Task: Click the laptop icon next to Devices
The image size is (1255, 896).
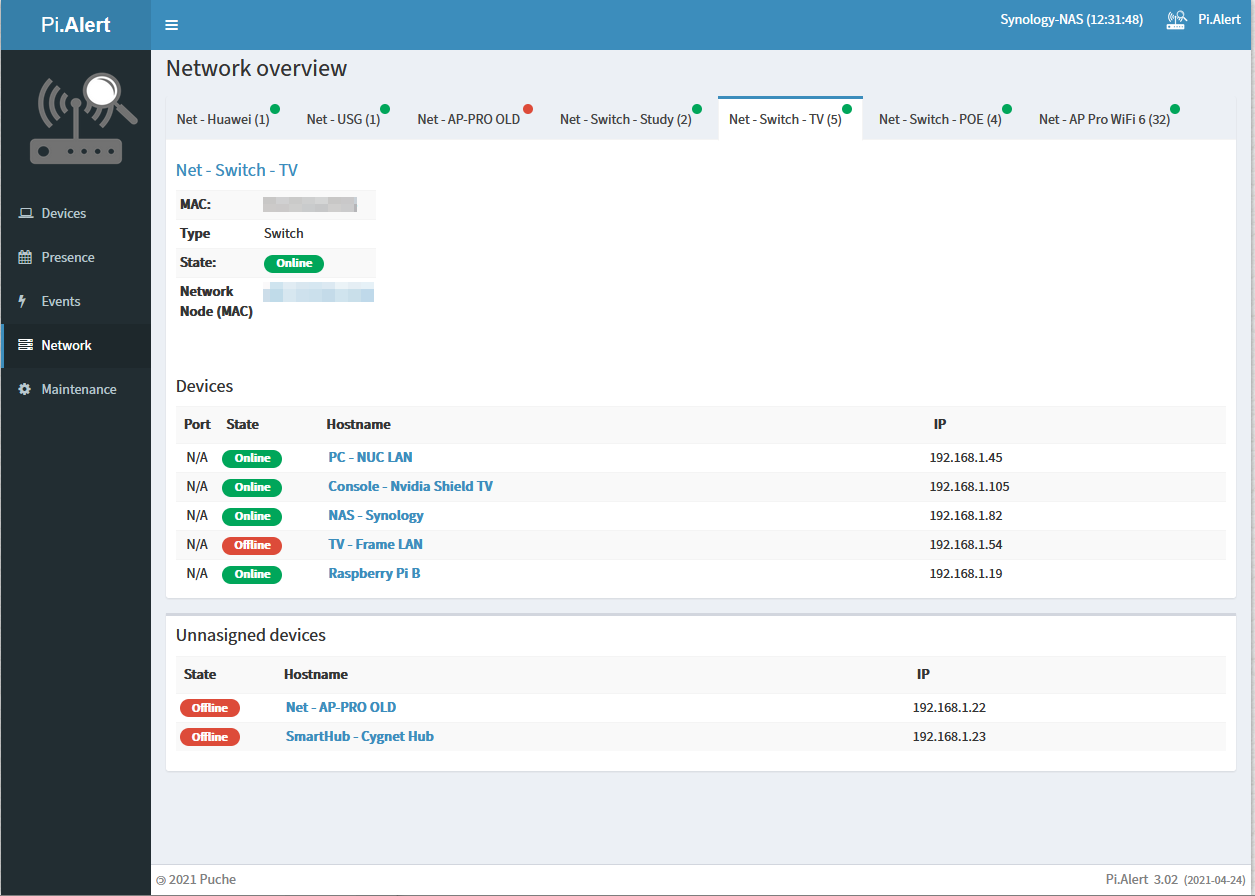Action: pyautogui.click(x=26, y=213)
